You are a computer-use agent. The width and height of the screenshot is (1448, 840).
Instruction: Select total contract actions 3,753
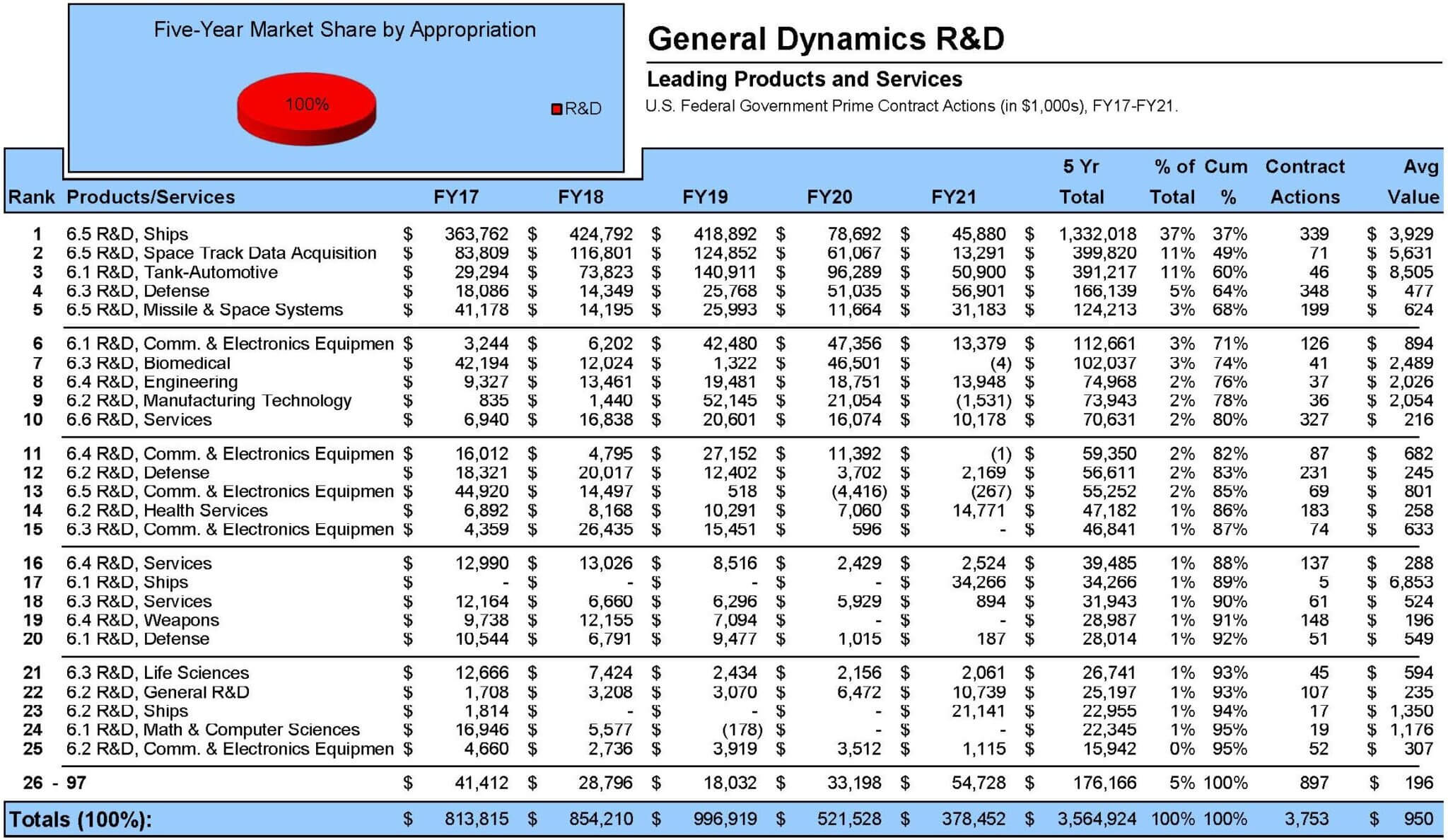pos(1307,819)
